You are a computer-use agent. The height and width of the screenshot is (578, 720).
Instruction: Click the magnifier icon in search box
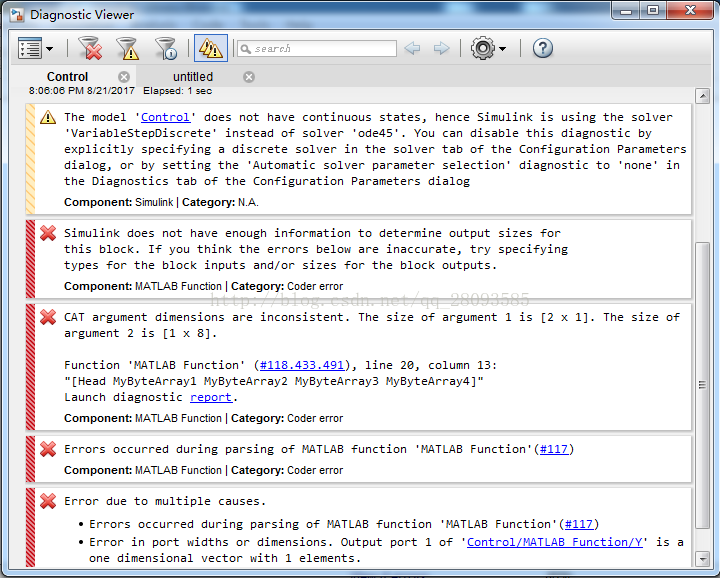tap(246, 49)
